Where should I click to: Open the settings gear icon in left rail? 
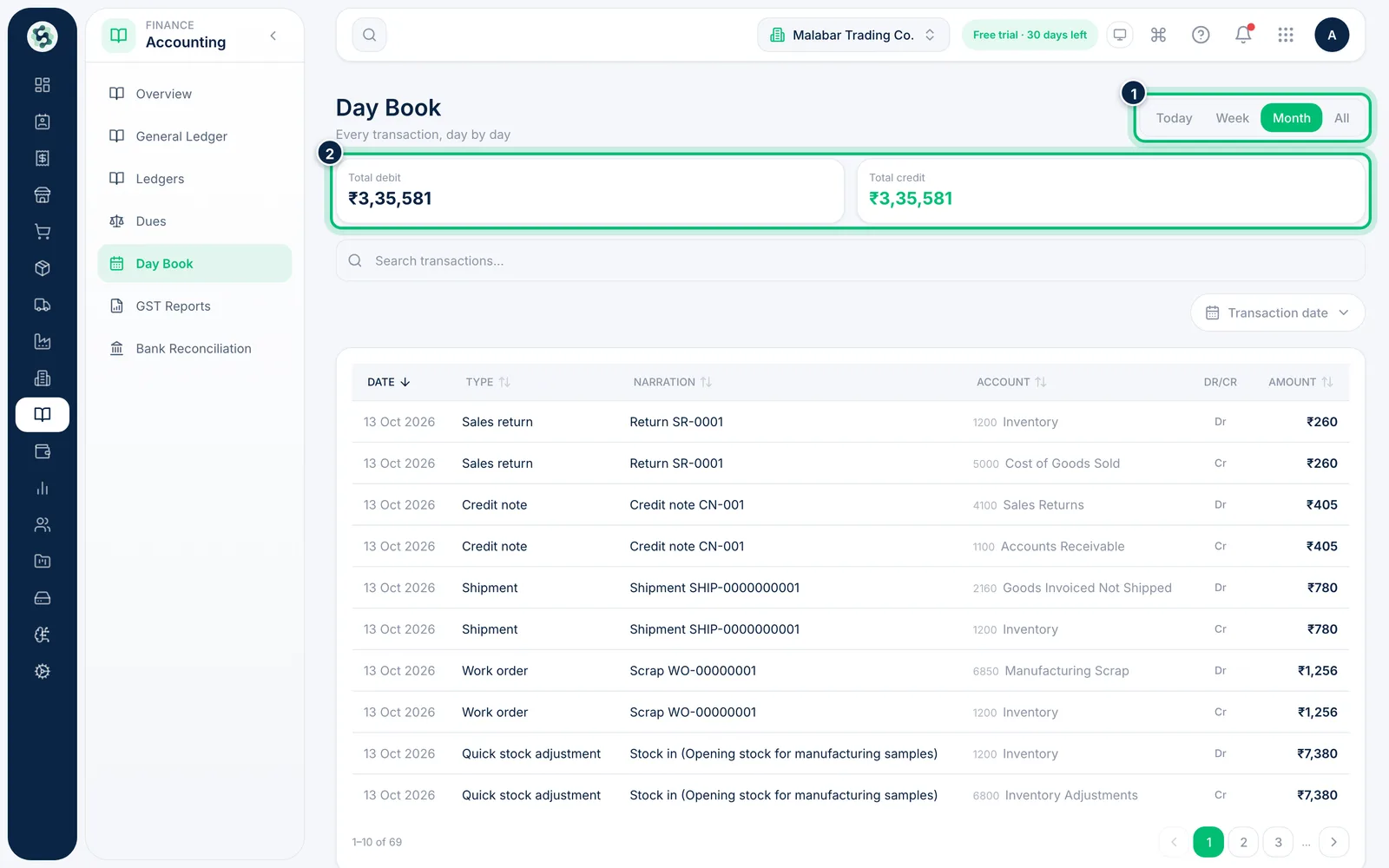pos(42,671)
